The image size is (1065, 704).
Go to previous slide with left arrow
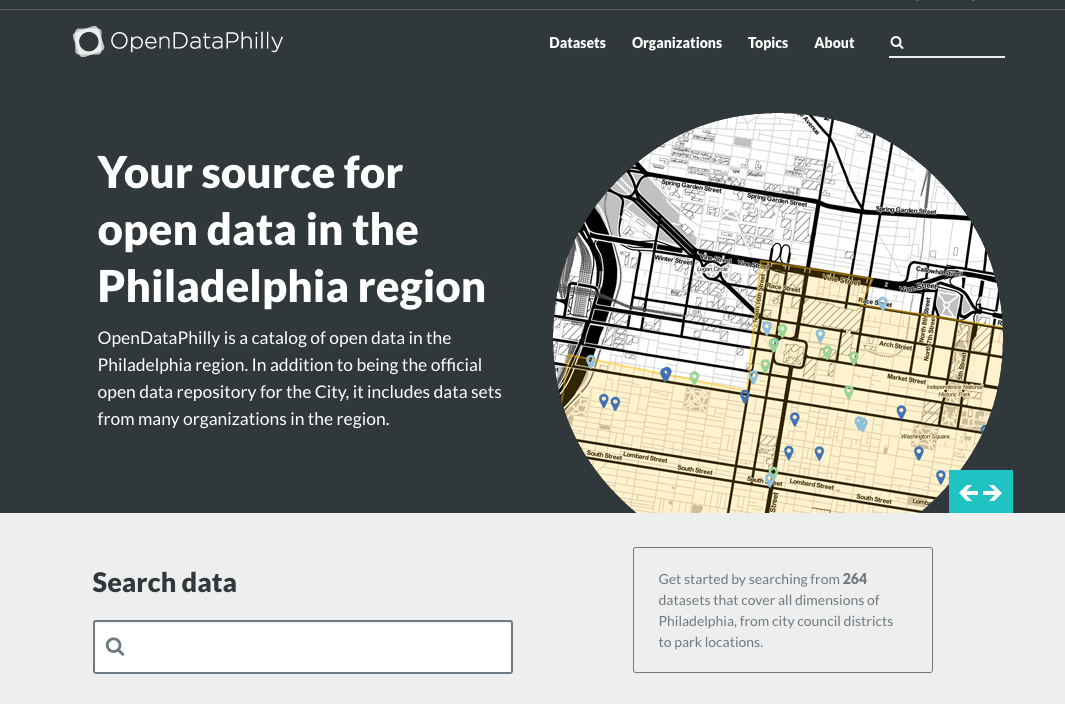pyautogui.click(x=967, y=493)
